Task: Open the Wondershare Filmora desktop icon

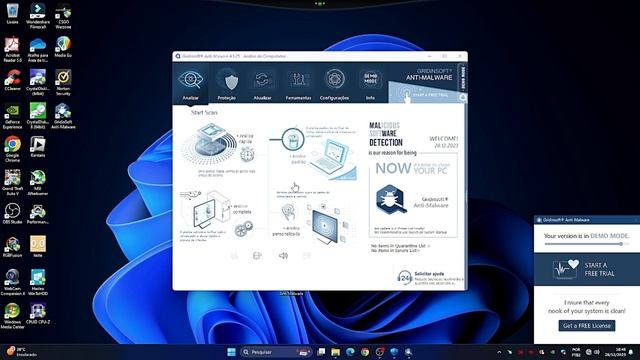Action: [38, 16]
